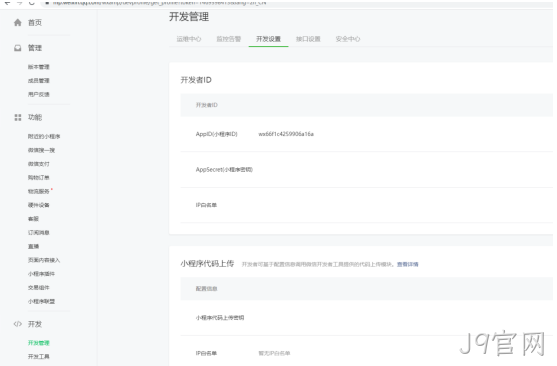Open 交易组件 in the sidebar
The height and width of the screenshot is (366, 557).
[39, 288]
